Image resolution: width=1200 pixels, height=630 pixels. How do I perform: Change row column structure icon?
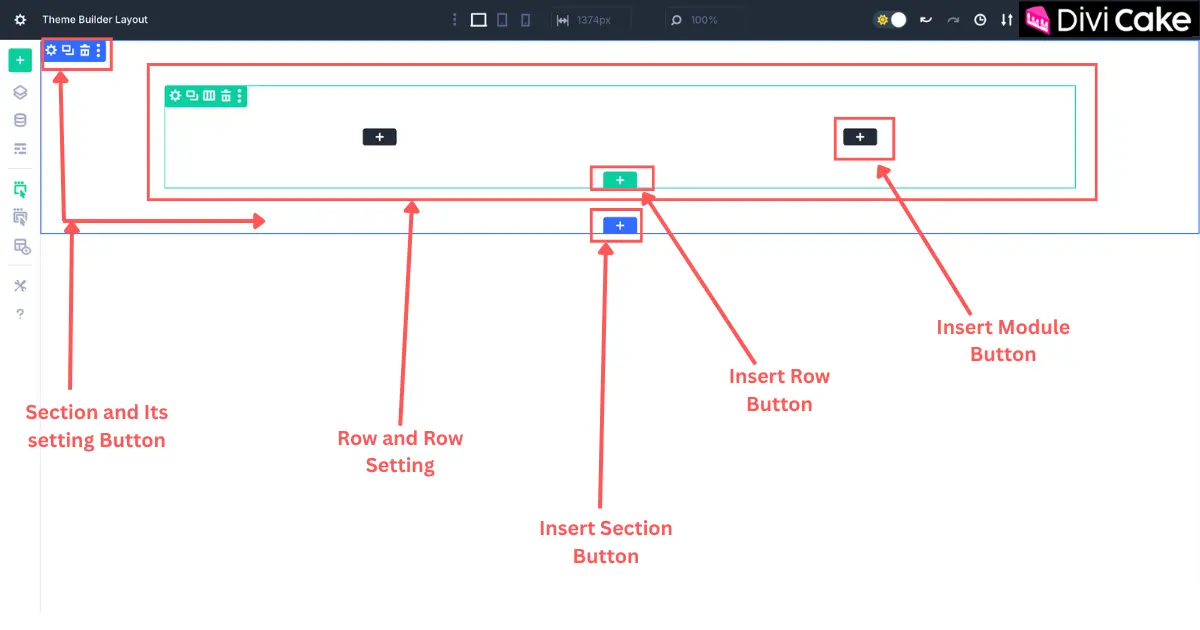pos(209,96)
